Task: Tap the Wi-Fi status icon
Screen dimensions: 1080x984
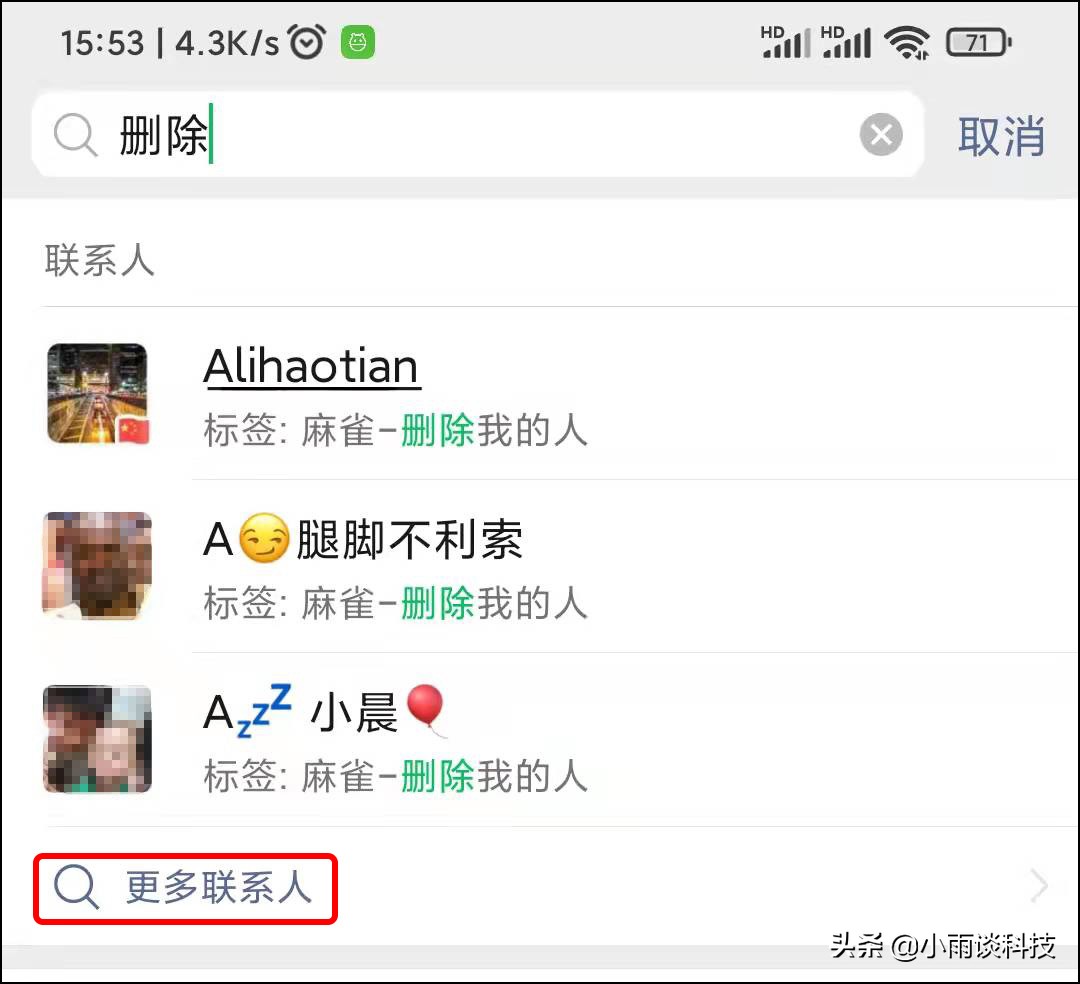Action: pos(907,43)
